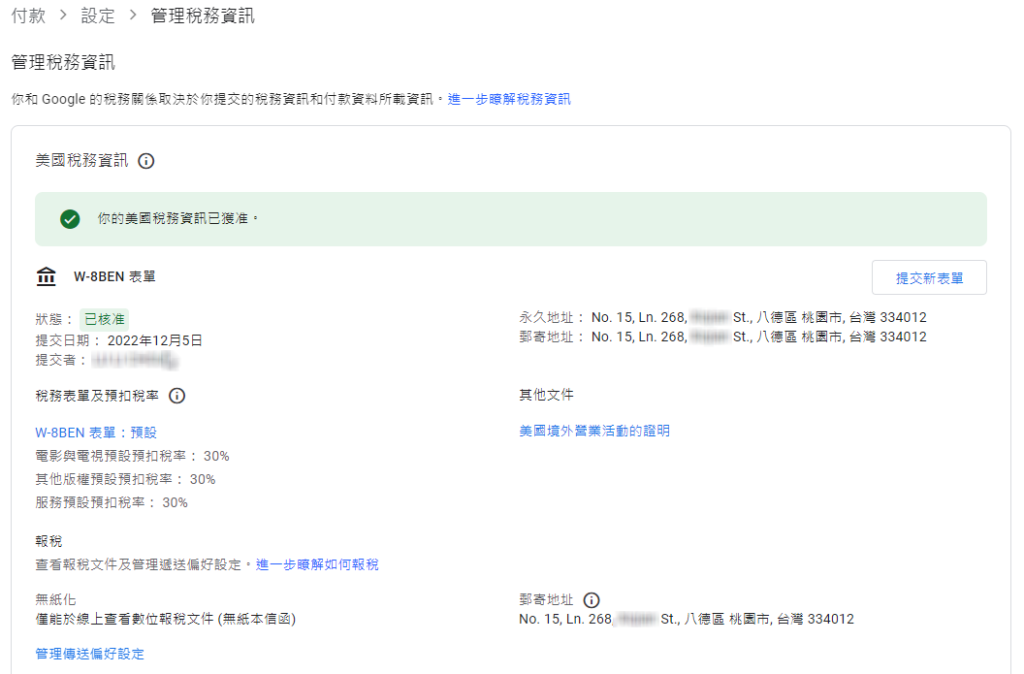1024x674 pixels.
Task: Open 管理傳送偏好設定 link
Action: (x=90, y=654)
